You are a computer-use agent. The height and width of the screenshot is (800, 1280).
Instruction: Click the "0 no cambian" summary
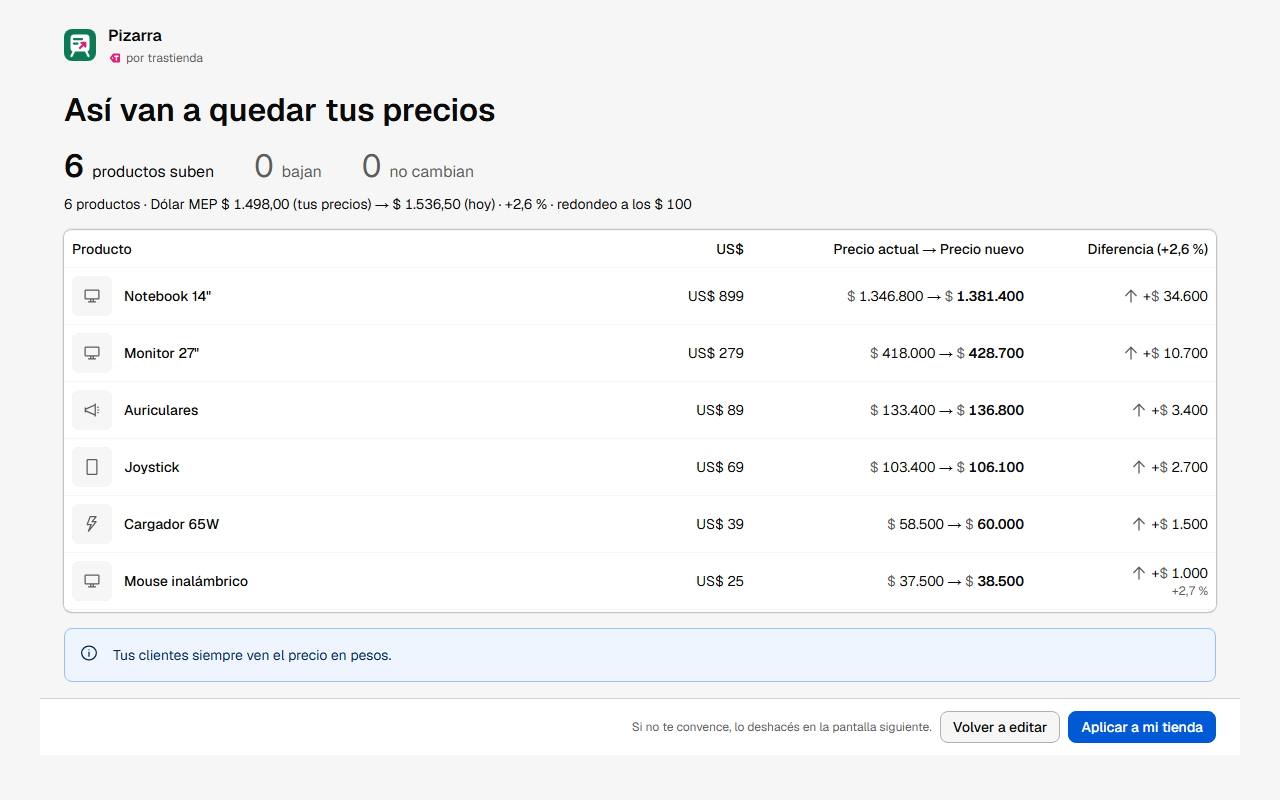click(418, 167)
